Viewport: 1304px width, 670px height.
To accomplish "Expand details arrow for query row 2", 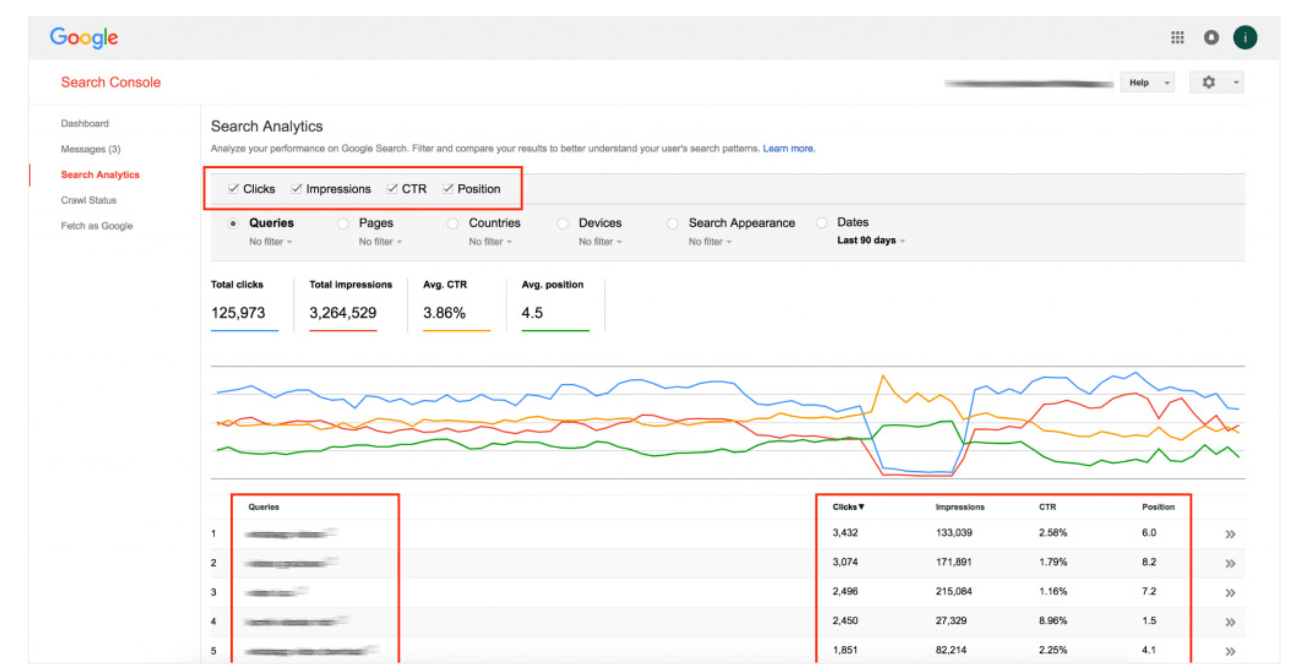I will pos(1230,563).
